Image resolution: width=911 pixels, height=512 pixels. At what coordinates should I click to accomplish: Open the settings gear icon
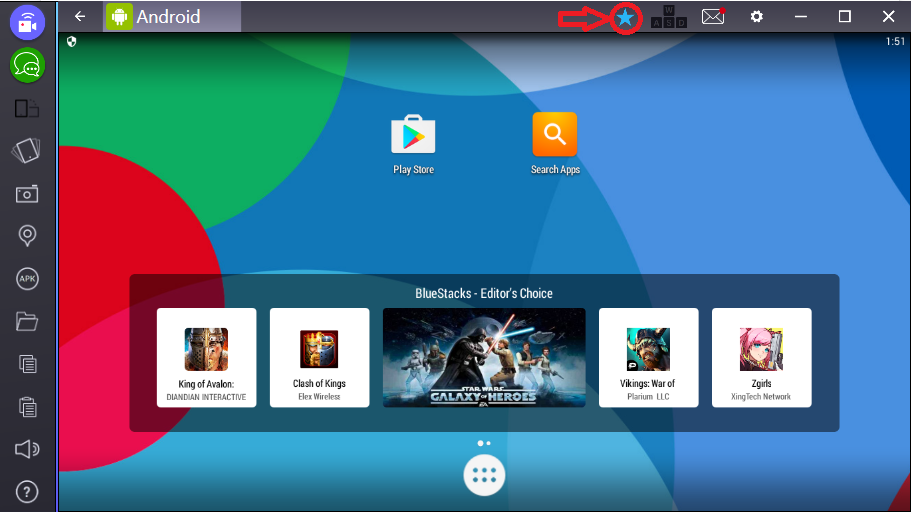(x=756, y=16)
